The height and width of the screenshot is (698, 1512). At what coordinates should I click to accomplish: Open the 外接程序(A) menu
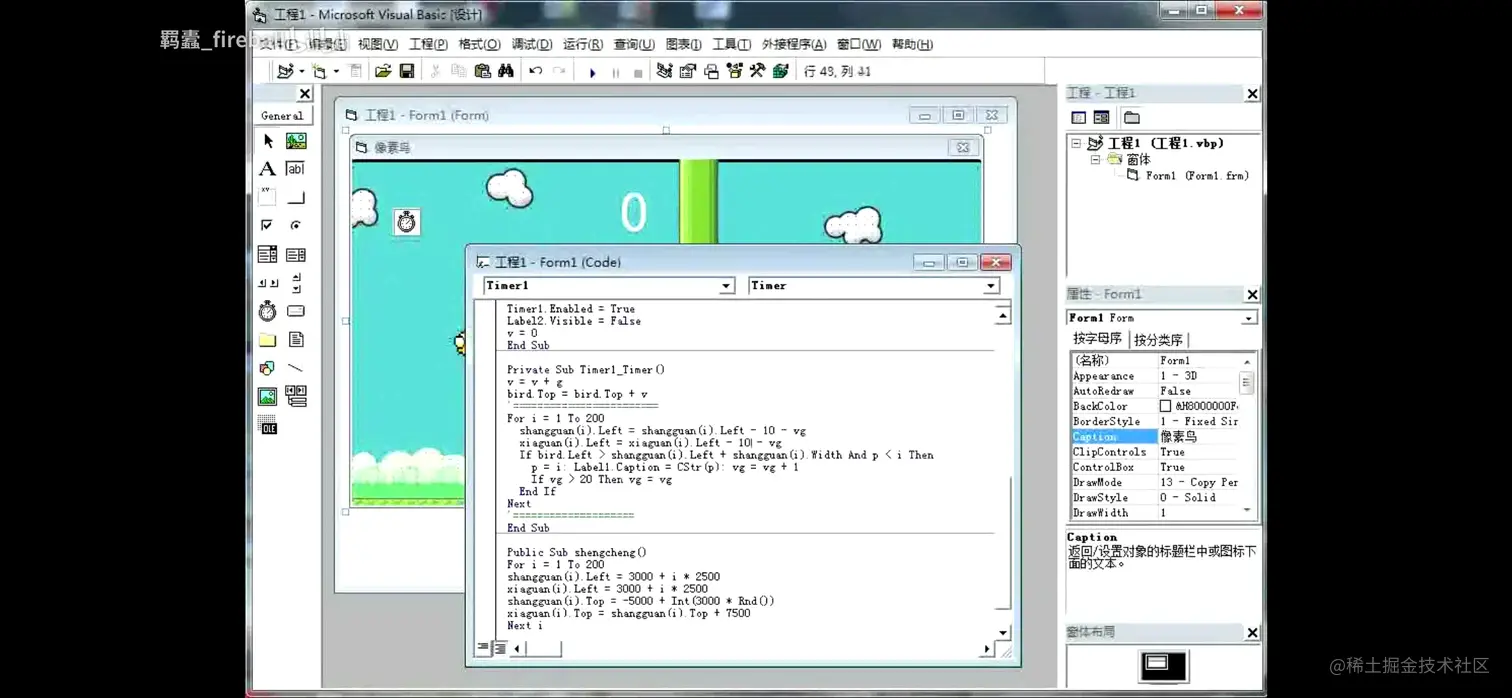(x=794, y=44)
